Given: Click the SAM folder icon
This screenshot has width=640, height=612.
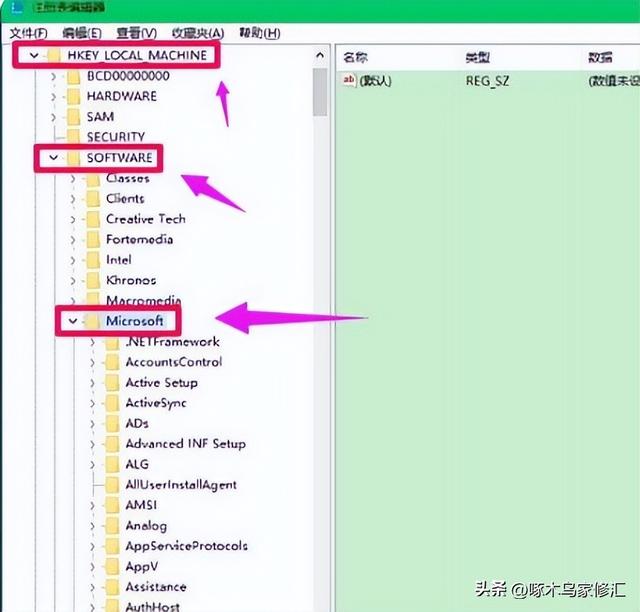Looking at the screenshot, I should tap(73, 117).
